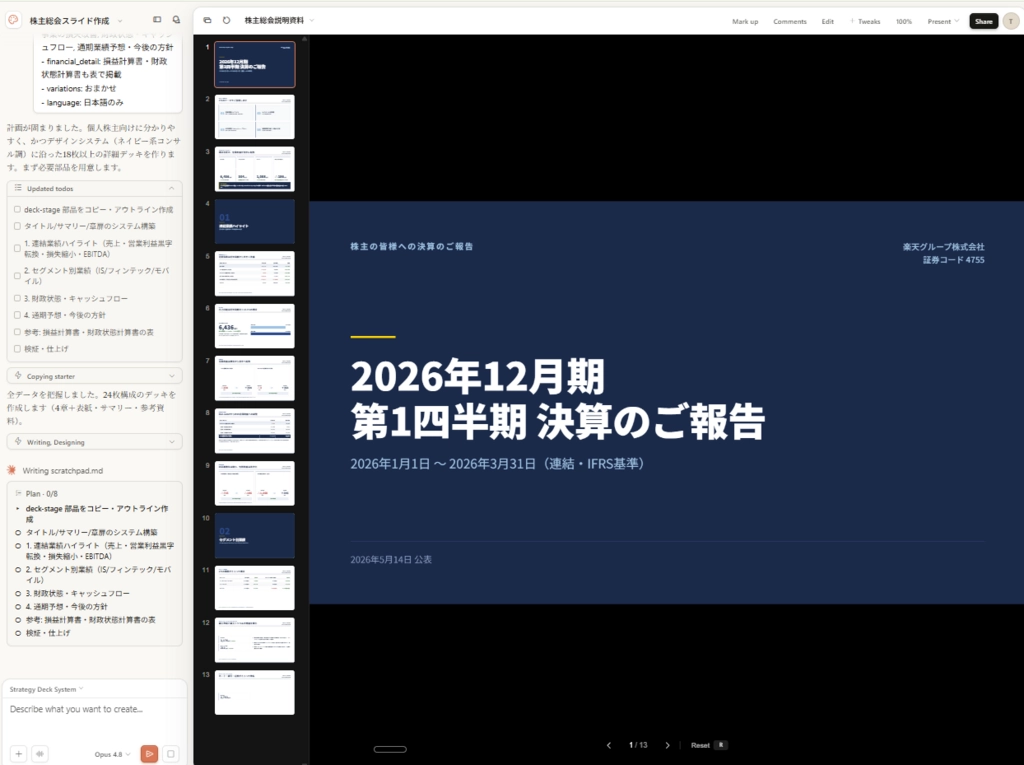Image resolution: width=1024 pixels, height=765 pixels.
Task: Click the stacked windows icon beside reload
Action: (x=208, y=20)
